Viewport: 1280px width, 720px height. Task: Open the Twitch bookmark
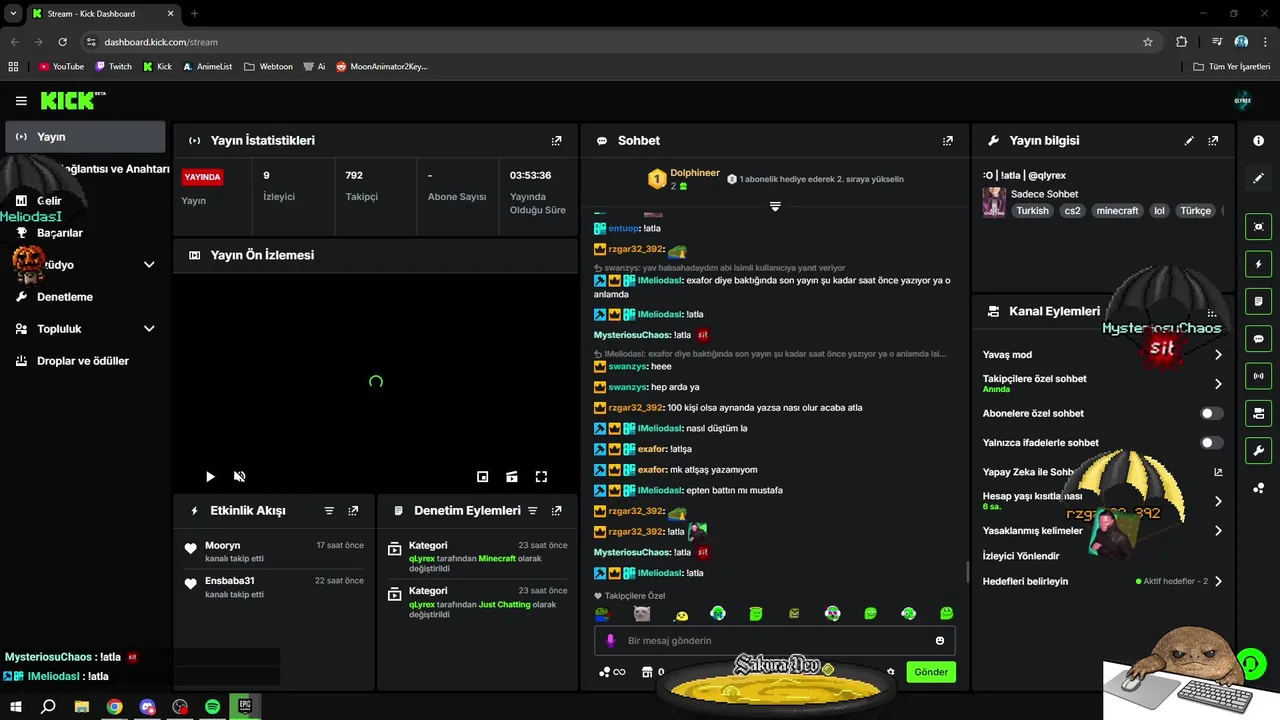[x=113, y=67]
